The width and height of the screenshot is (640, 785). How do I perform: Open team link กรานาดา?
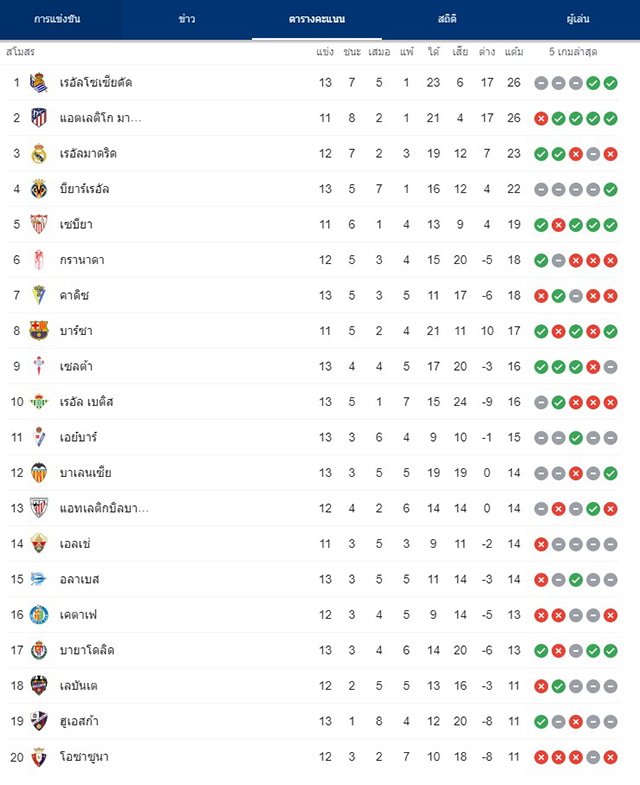coord(82,260)
